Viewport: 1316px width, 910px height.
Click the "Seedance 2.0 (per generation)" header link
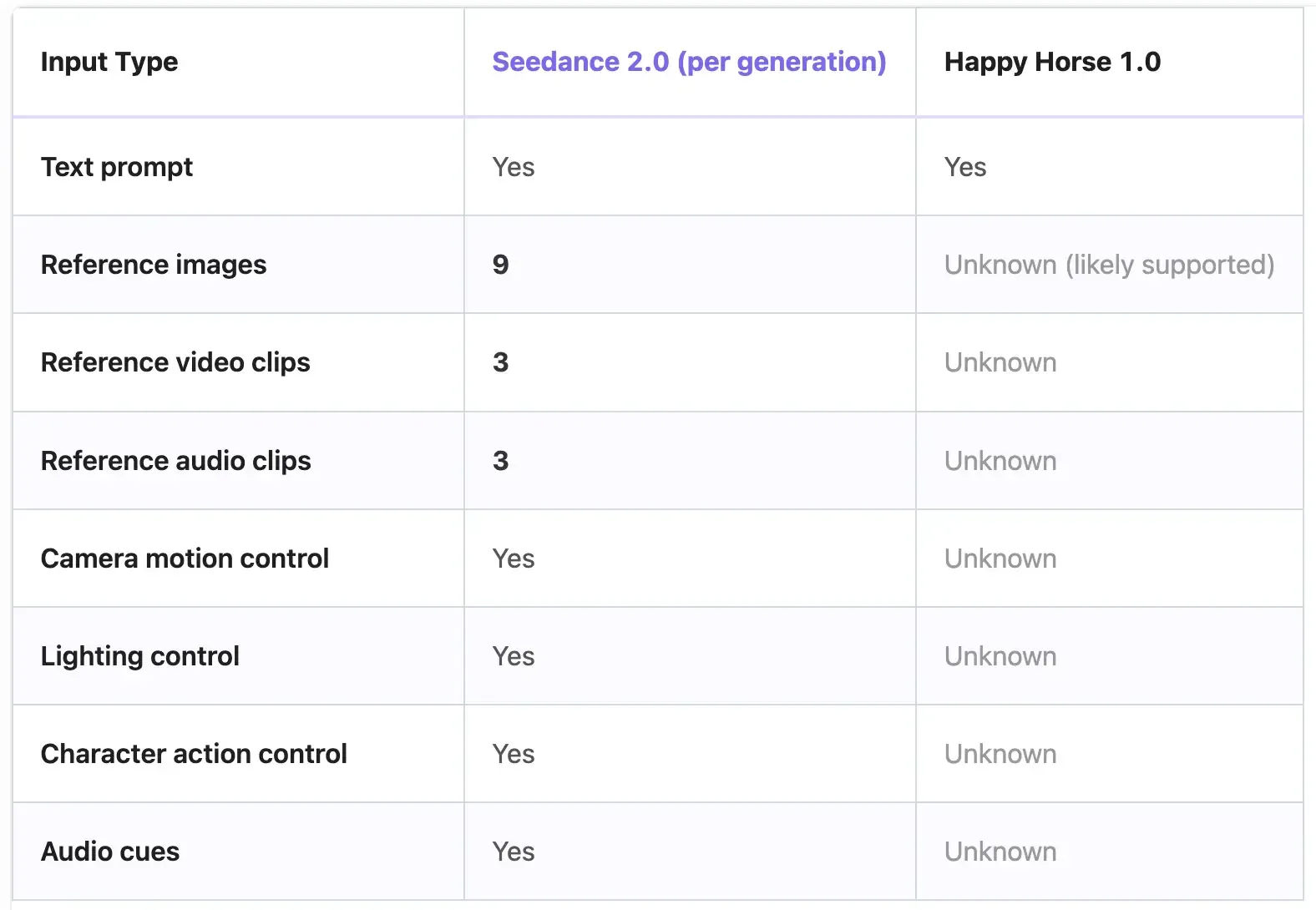point(689,62)
